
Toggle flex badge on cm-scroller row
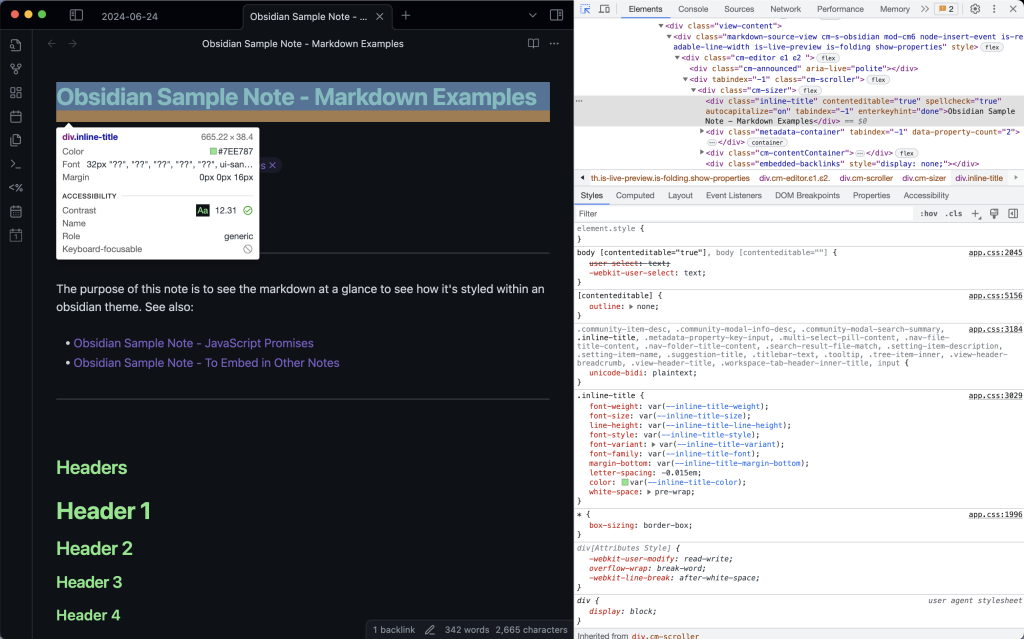tap(878, 80)
